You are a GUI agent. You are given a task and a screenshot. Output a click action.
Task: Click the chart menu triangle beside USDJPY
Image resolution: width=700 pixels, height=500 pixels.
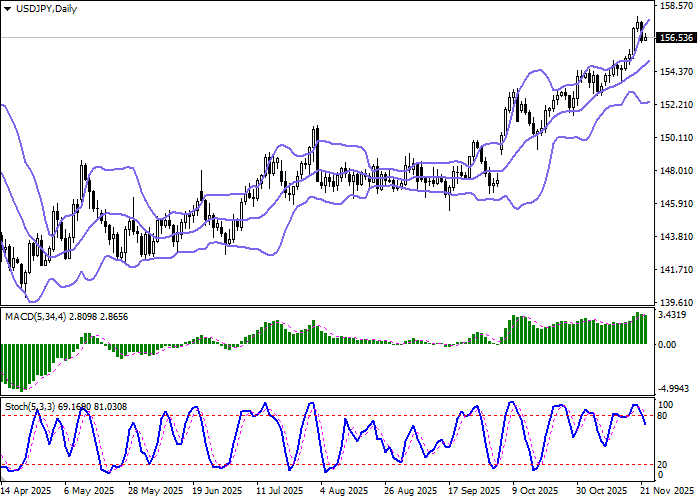click(x=7, y=8)
